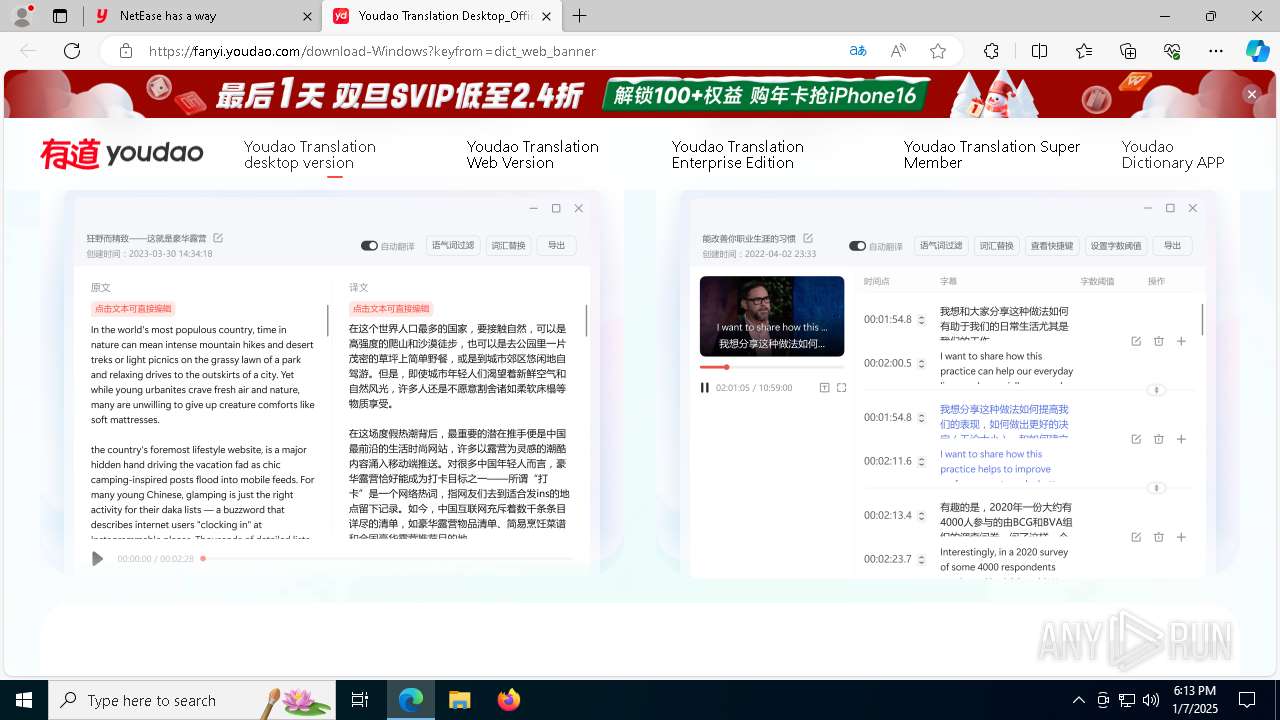1280x720 pixels.
Task: Close the NetEase has a way tab
Action: tap(306, 16)
